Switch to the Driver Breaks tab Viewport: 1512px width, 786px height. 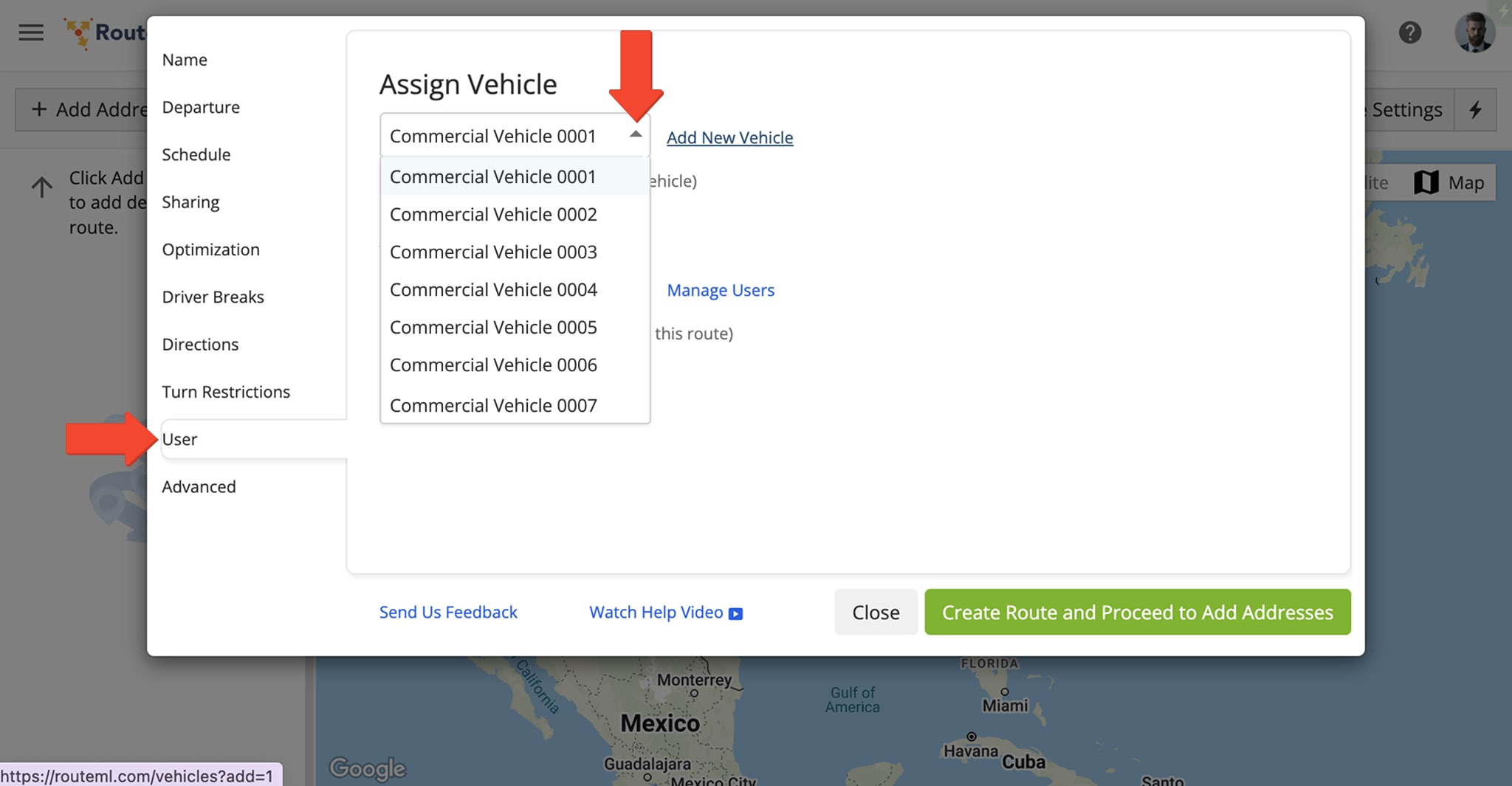(213, 297)
